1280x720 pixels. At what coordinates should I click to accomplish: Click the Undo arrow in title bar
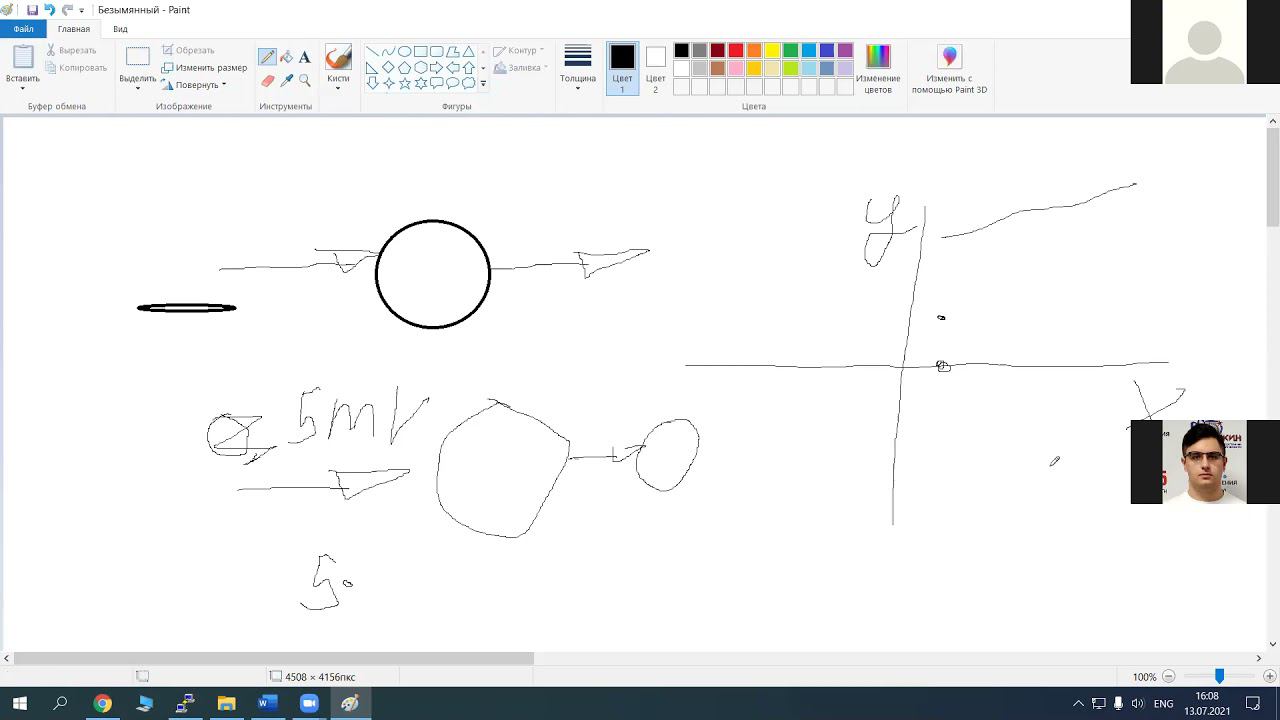49,10
